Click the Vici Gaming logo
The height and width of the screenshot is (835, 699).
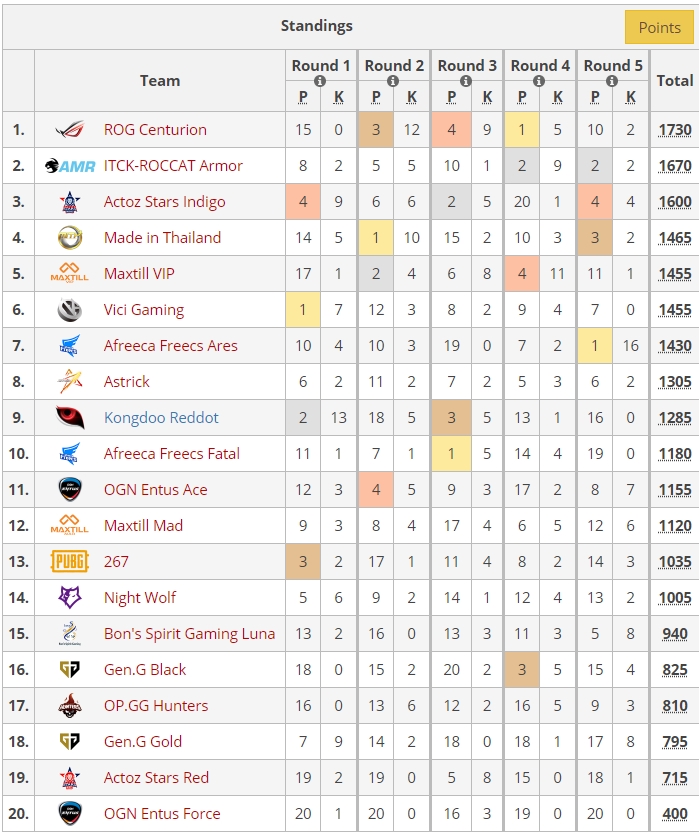70,309
